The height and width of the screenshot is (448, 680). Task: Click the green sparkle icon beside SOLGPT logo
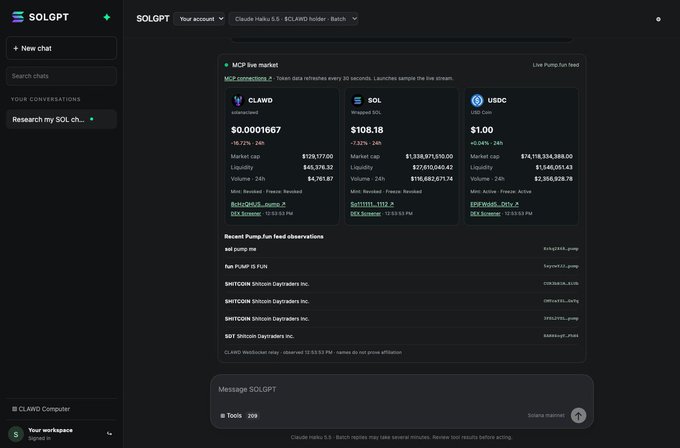[x=107, y=17]
